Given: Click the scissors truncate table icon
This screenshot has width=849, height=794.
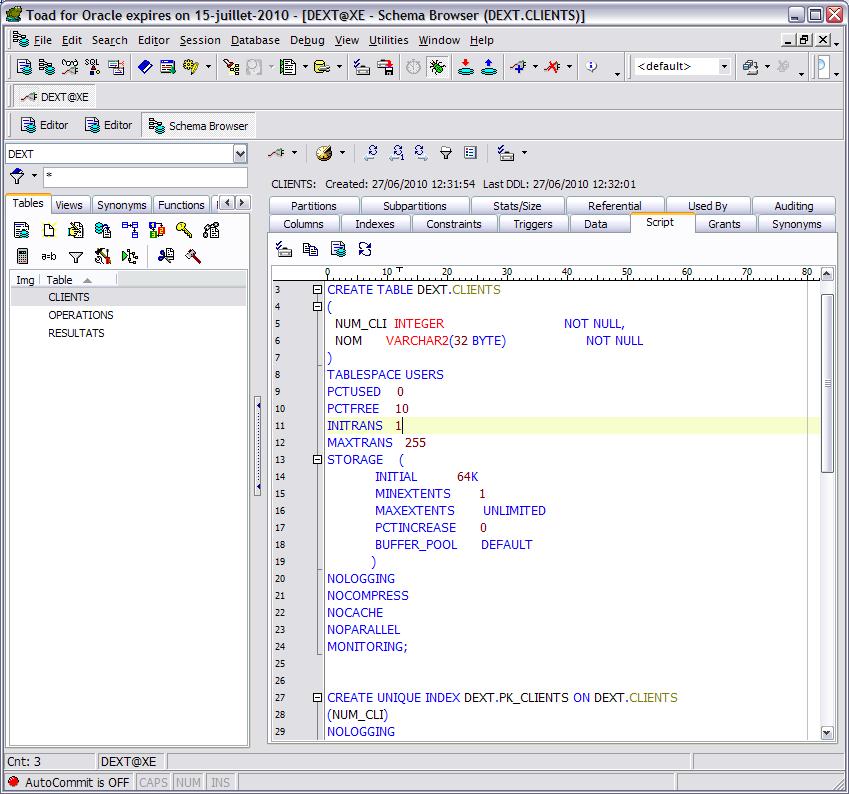Looking at the screenshot, I should coord(166,256).
